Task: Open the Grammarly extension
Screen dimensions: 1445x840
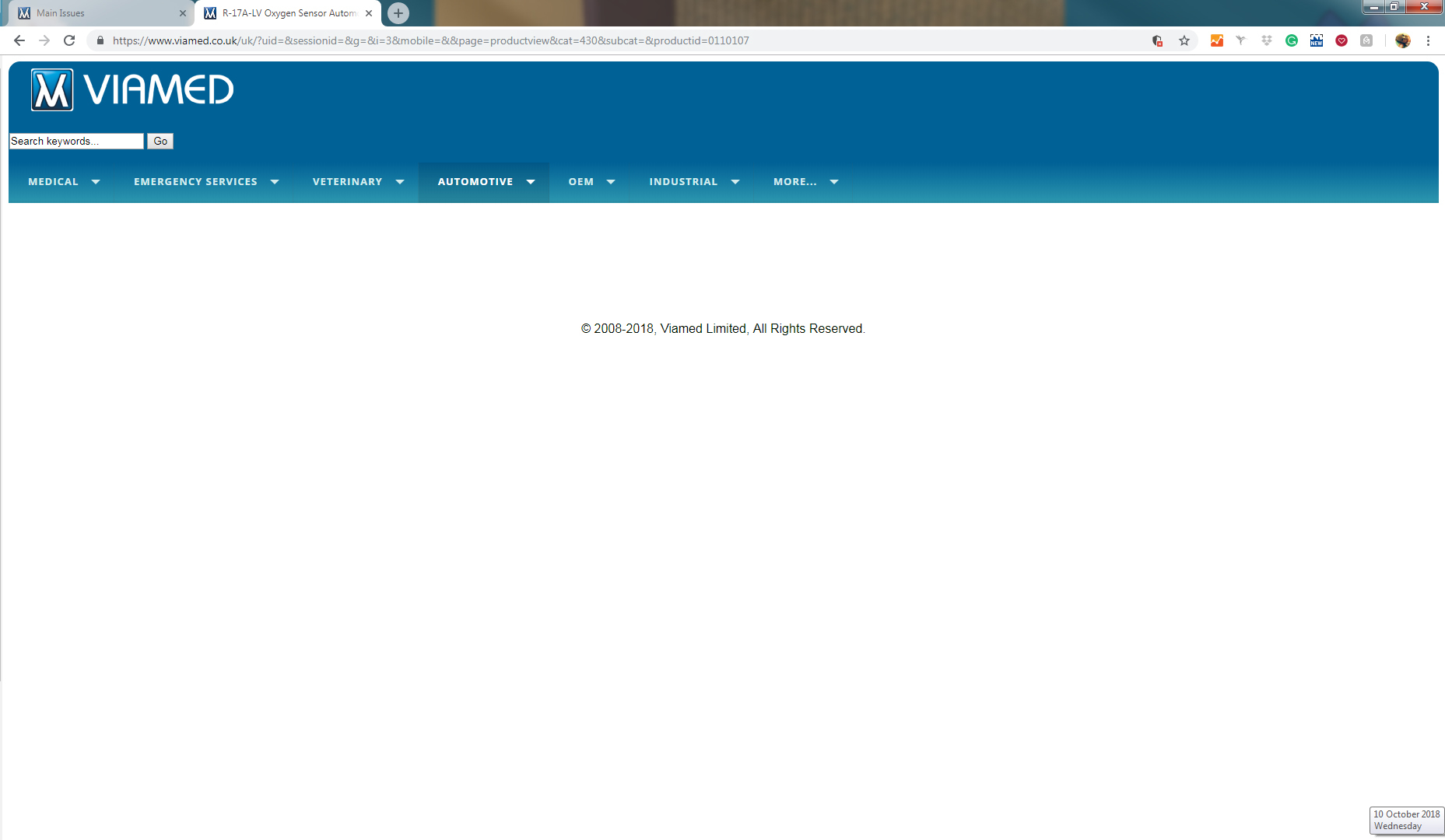Action: pos(1292,40)
